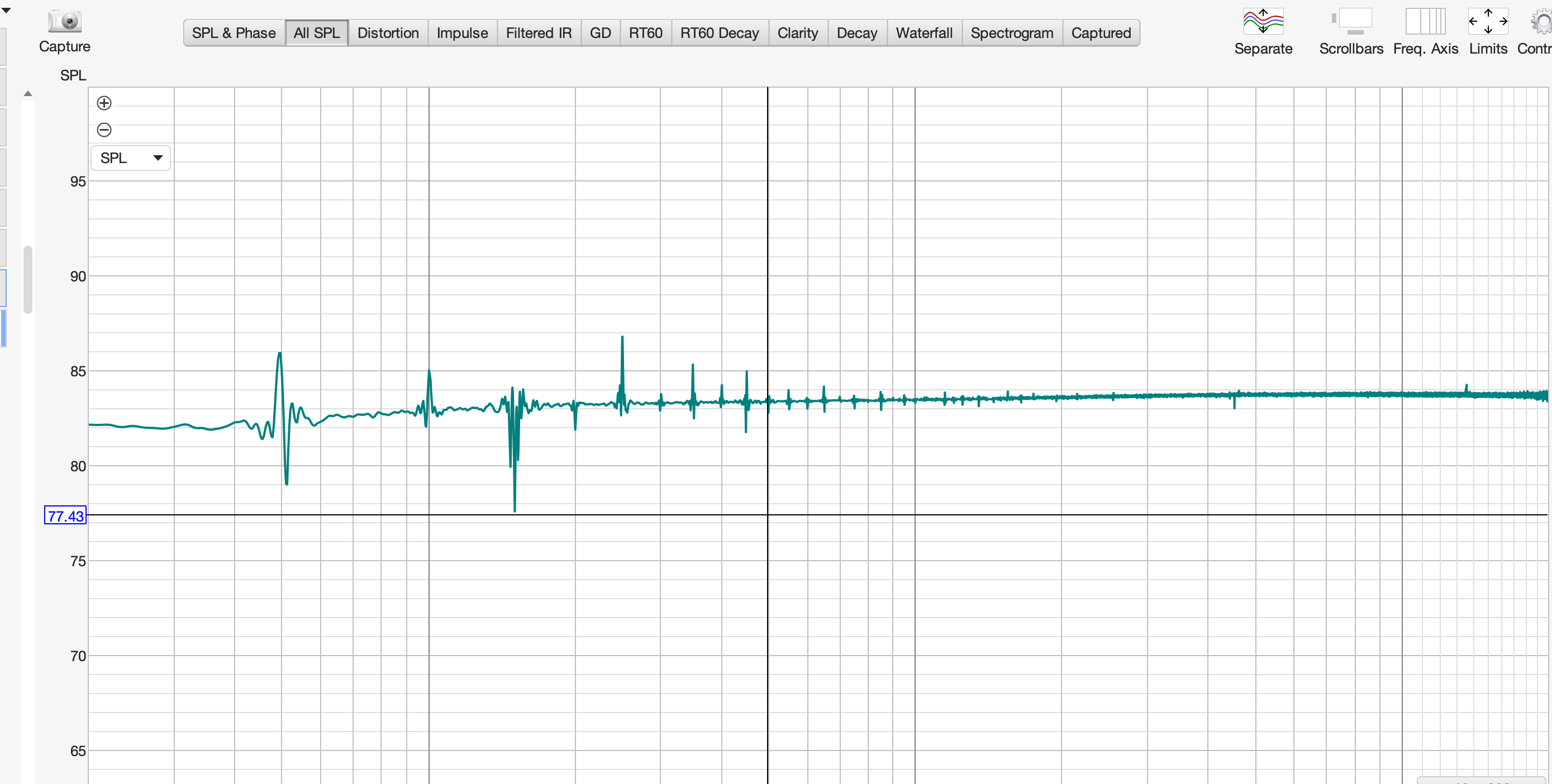Switch to the SPL & Phase tab
This screenshot has height=784, width=1552.
tap(234, 33)
